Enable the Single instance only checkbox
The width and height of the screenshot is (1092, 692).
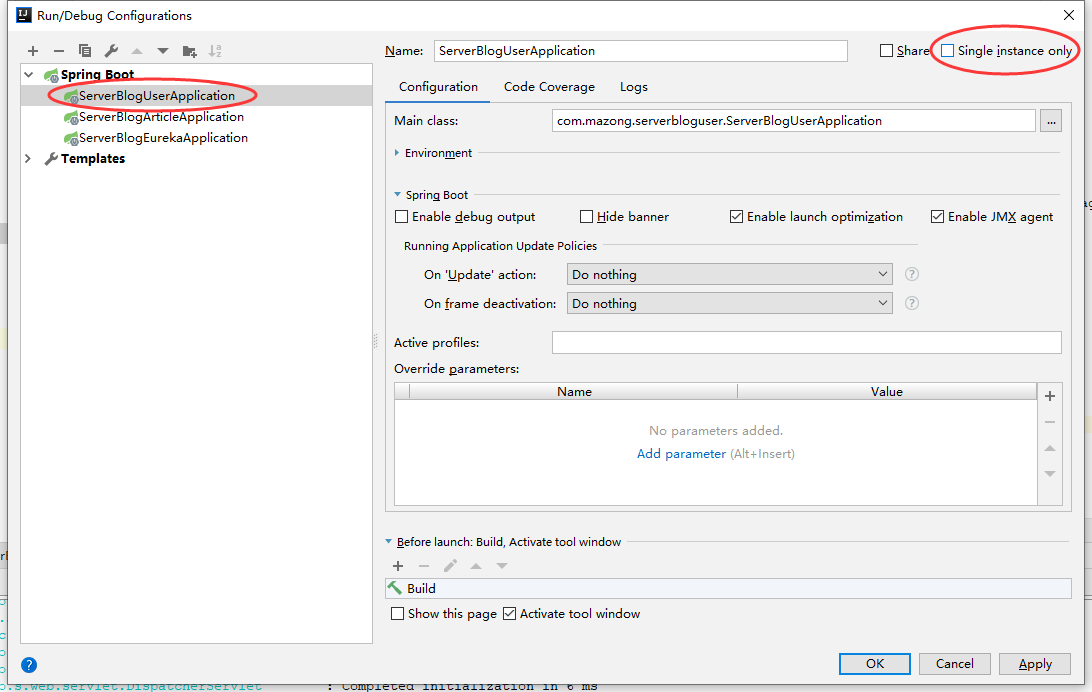[947, 51]
